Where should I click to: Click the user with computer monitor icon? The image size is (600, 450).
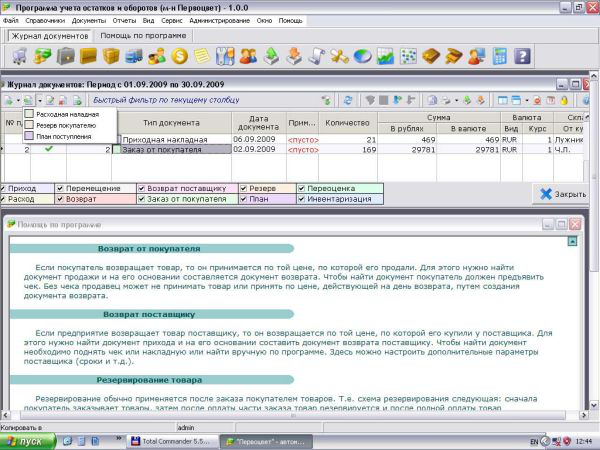pos(477,56)
